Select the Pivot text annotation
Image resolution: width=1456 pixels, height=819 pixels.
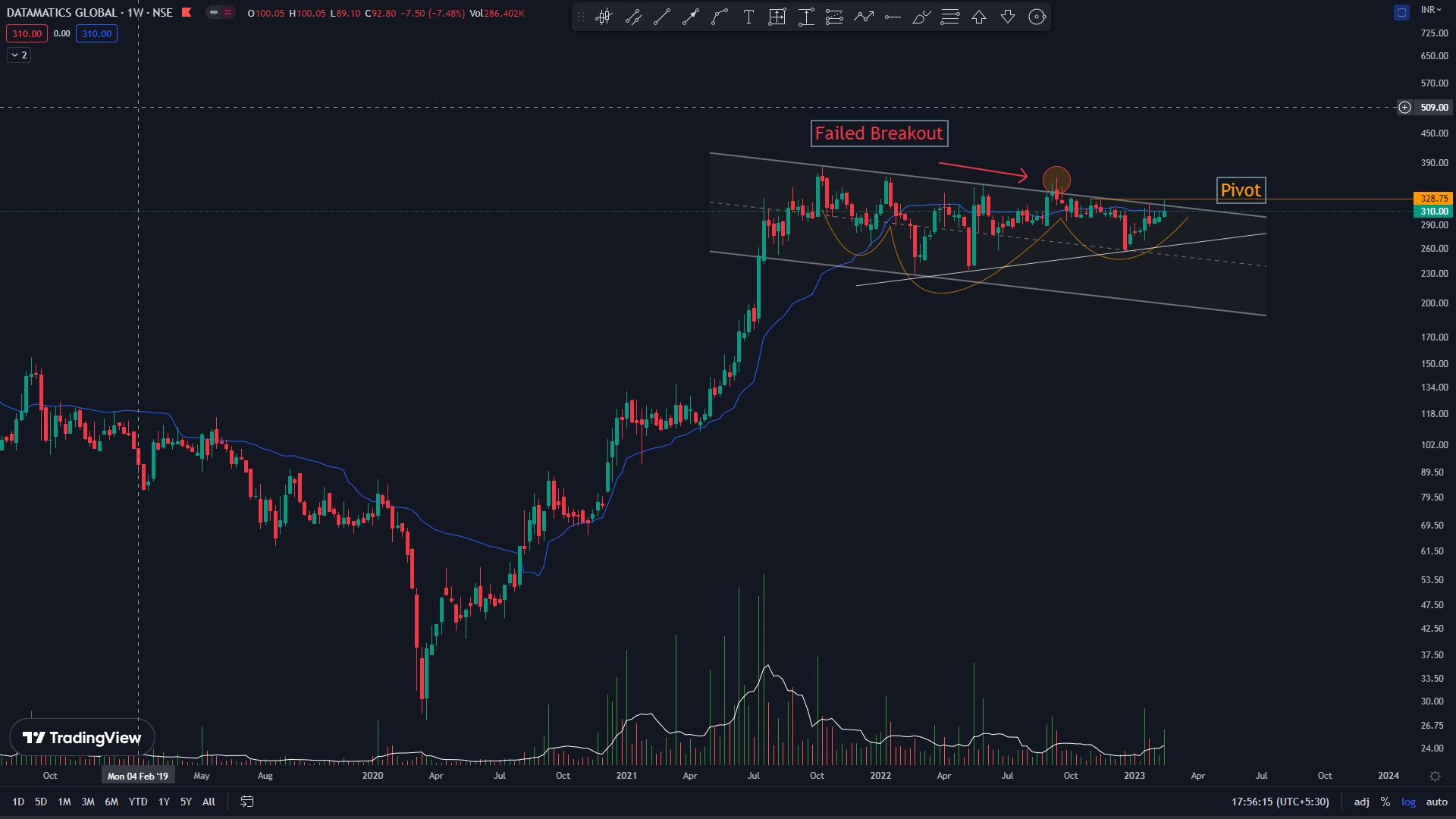point(1241,190)
